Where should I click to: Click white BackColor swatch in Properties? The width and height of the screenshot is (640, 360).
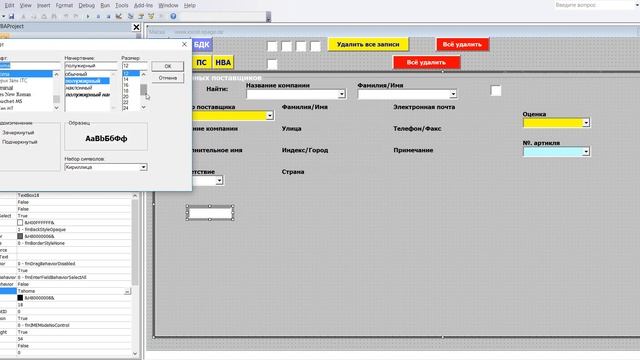coord(20,223)
